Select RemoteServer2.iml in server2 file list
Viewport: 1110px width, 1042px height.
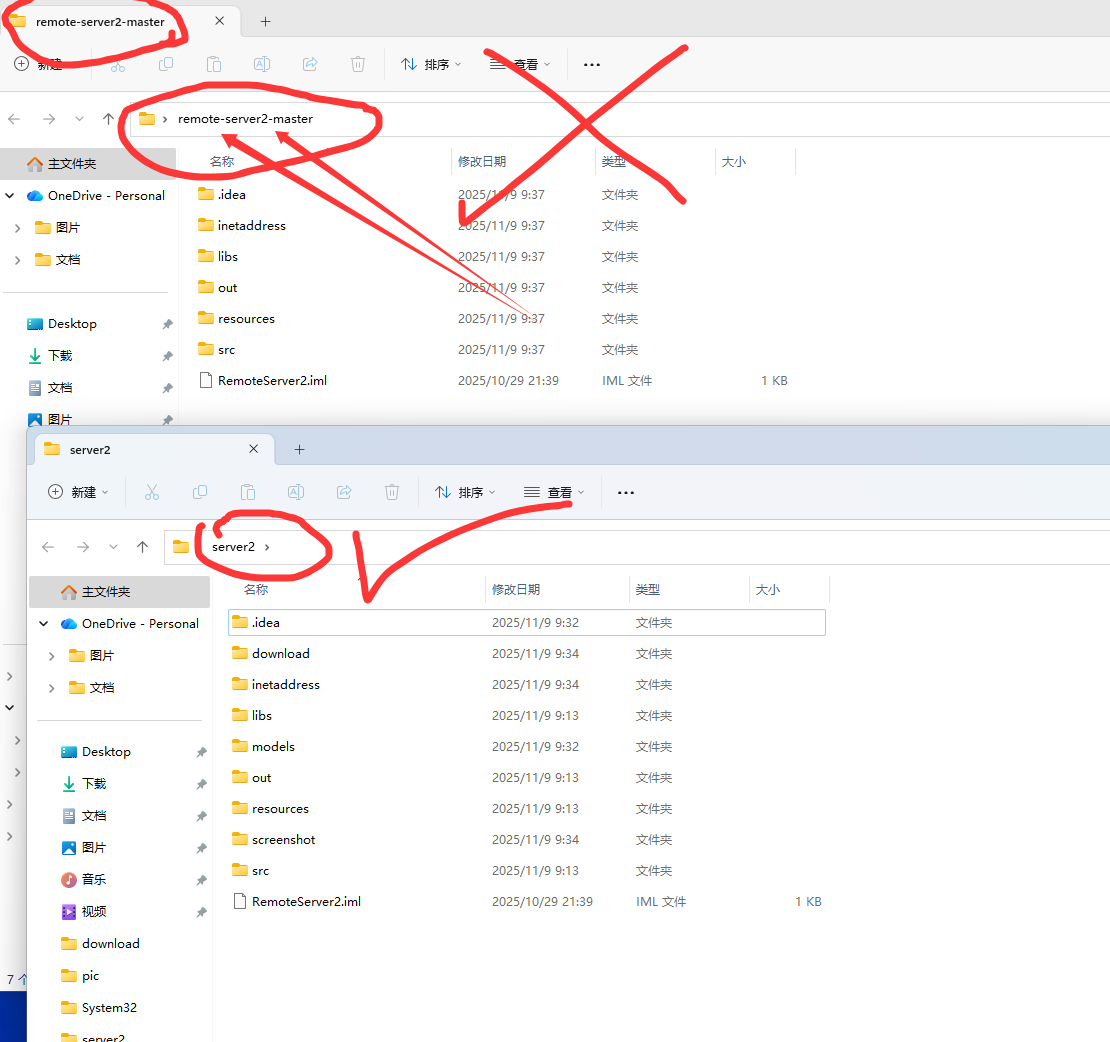[527, 902]
